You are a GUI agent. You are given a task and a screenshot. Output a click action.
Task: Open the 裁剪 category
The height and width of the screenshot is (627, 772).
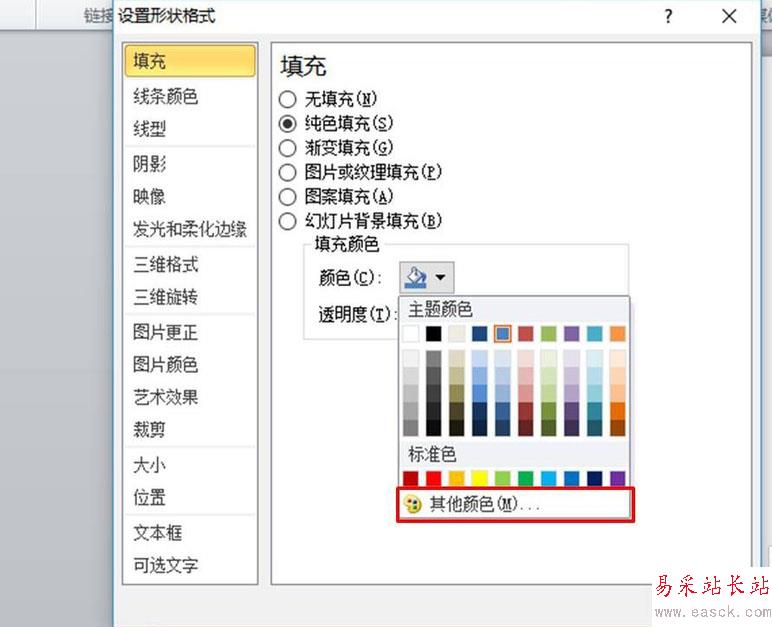pyautogui.click(x=190, y=429)
